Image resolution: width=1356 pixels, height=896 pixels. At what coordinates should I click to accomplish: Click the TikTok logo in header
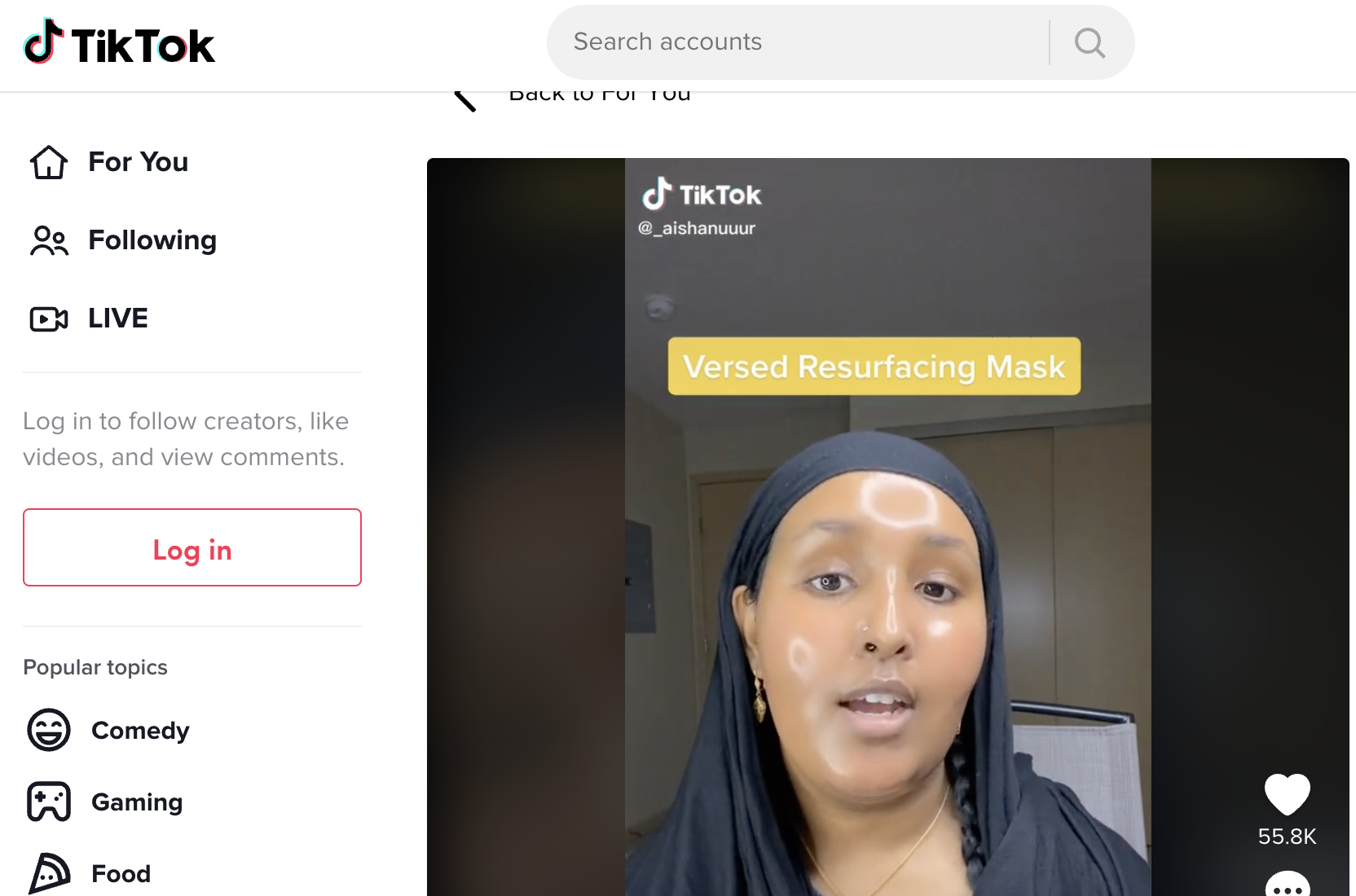119,42
